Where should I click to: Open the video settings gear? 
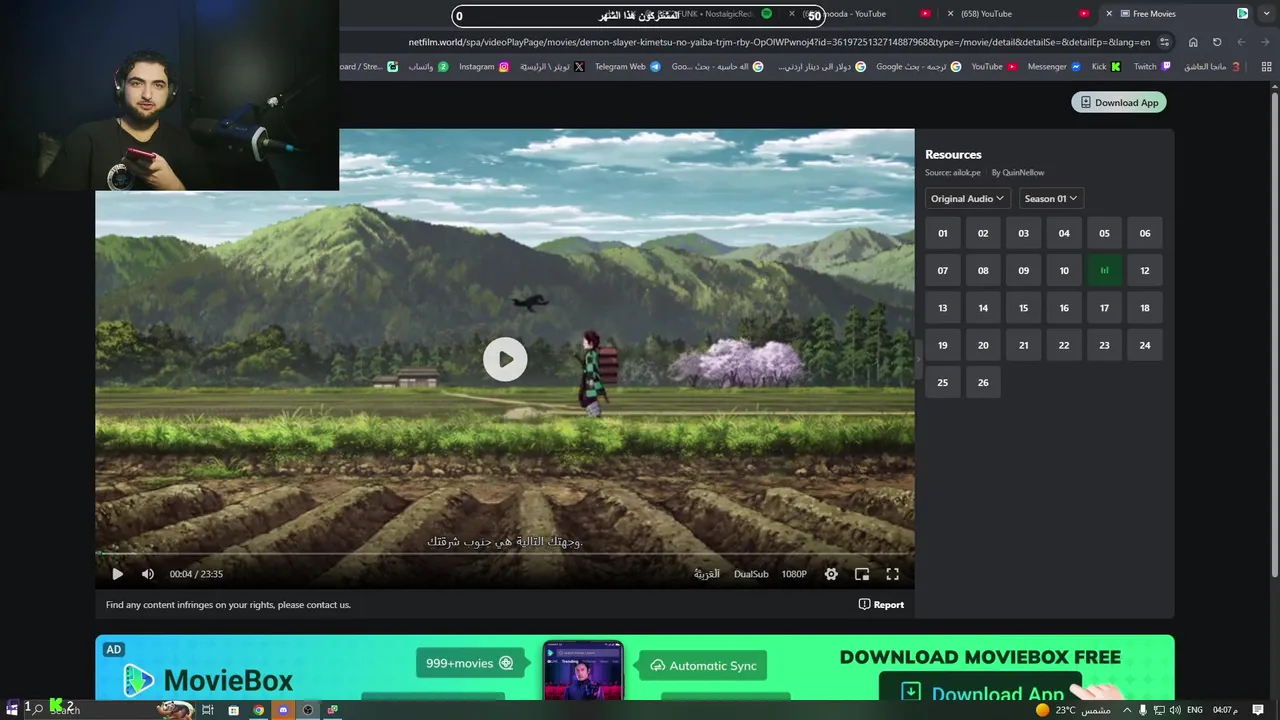[831, 574]
